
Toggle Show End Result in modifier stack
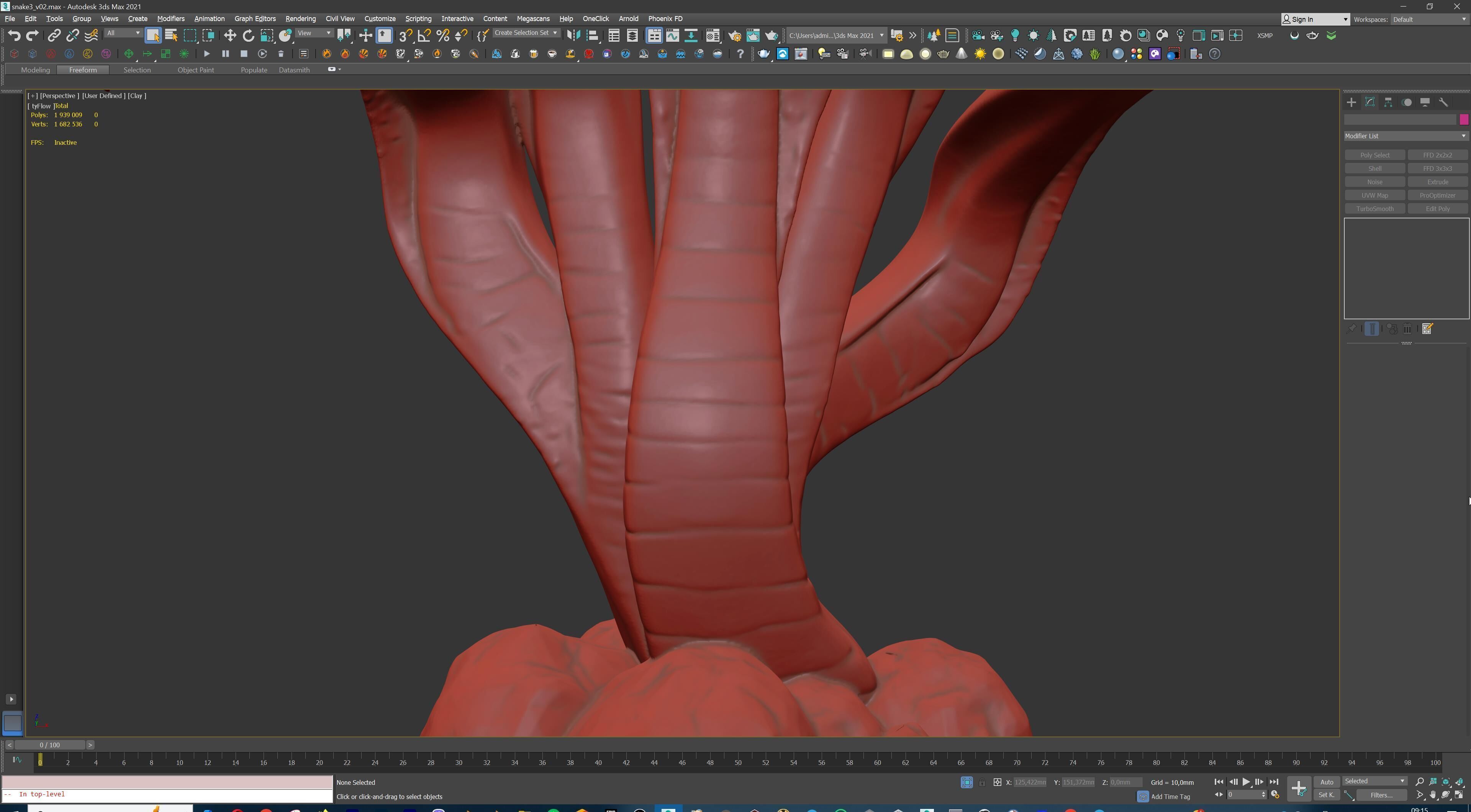coord(1372,329)
